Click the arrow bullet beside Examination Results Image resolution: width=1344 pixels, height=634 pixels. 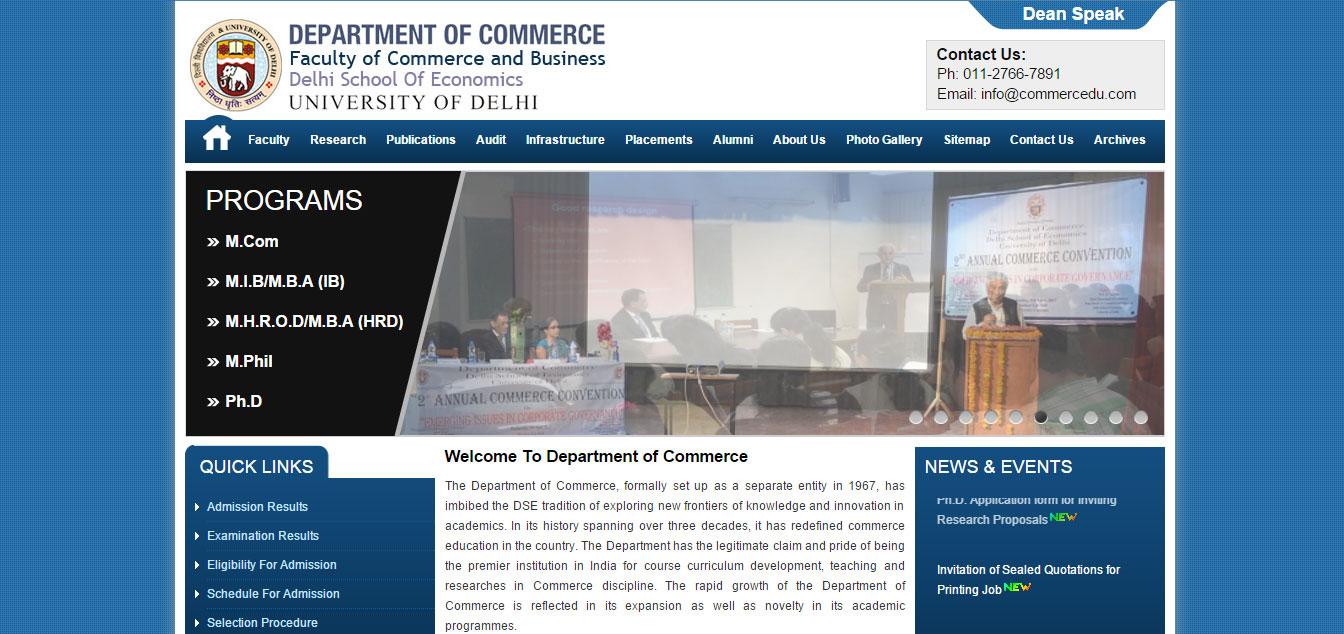tap(197, 536)
